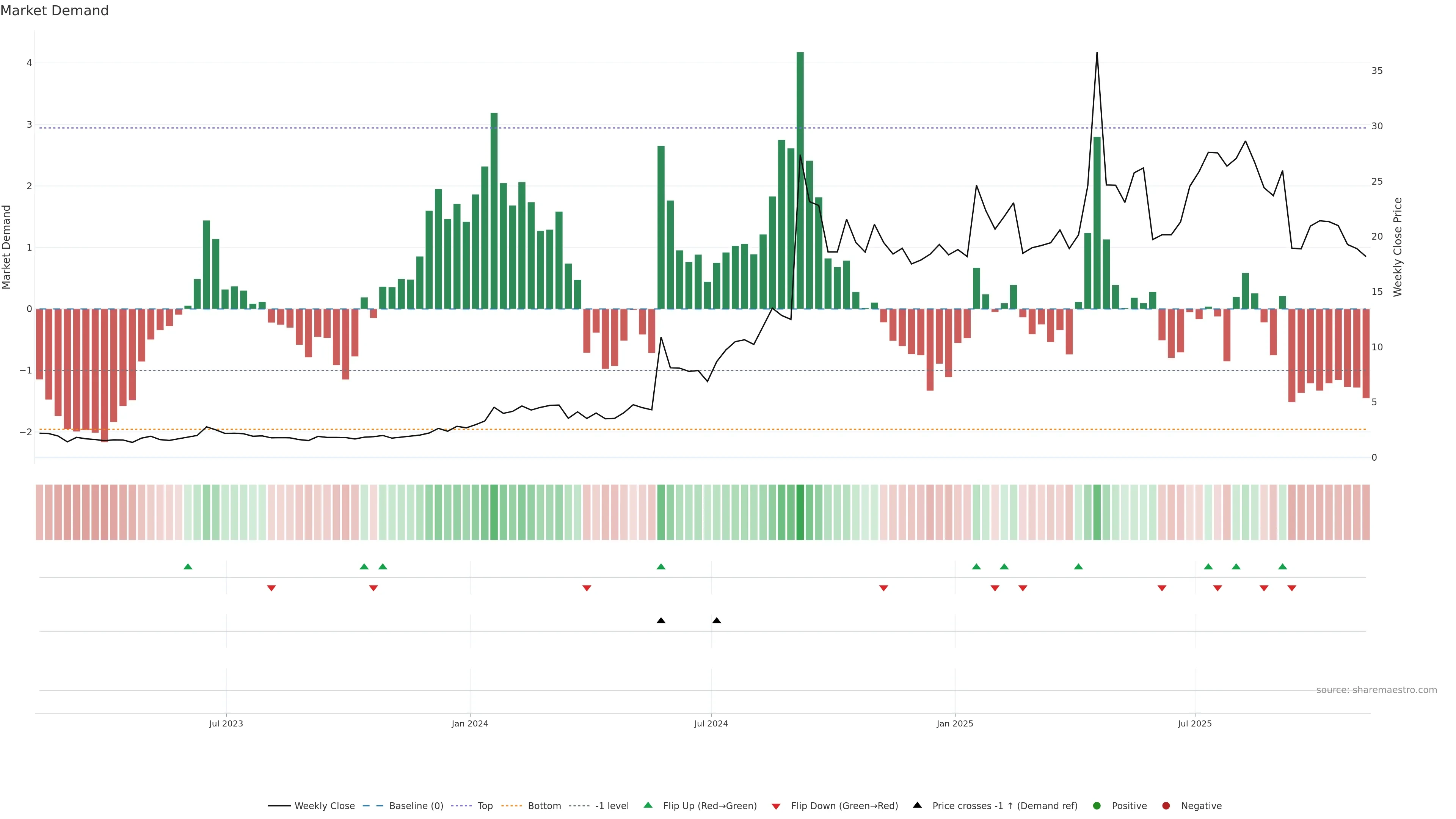Click the source sharemaestro.com text
The image size is (1456, 819).
(1376, 690)
